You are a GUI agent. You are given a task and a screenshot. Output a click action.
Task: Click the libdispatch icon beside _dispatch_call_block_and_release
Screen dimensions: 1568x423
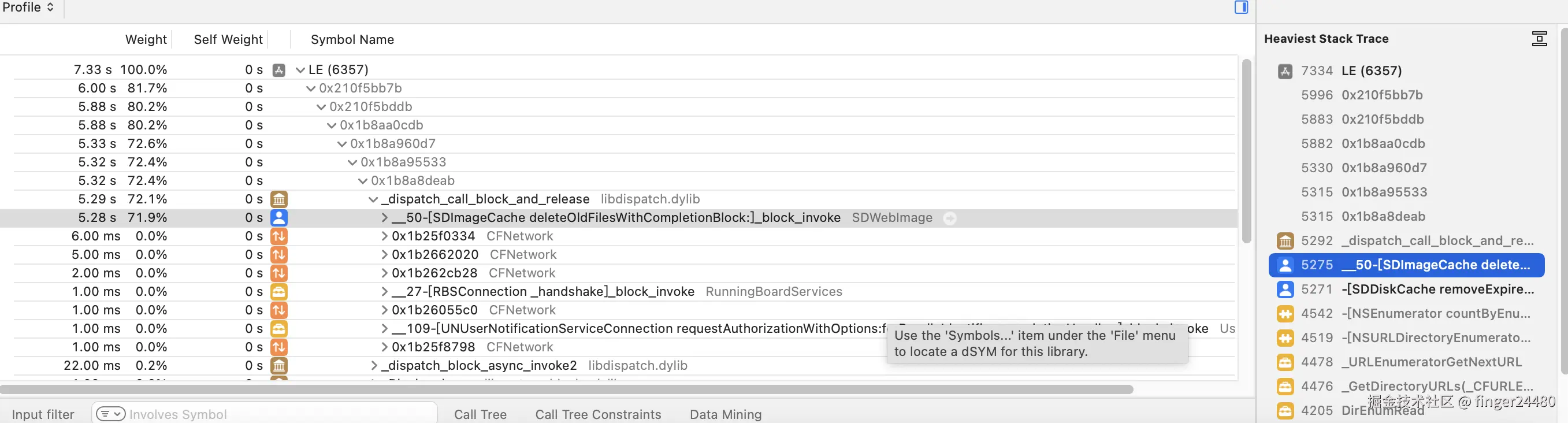point(279,199)
